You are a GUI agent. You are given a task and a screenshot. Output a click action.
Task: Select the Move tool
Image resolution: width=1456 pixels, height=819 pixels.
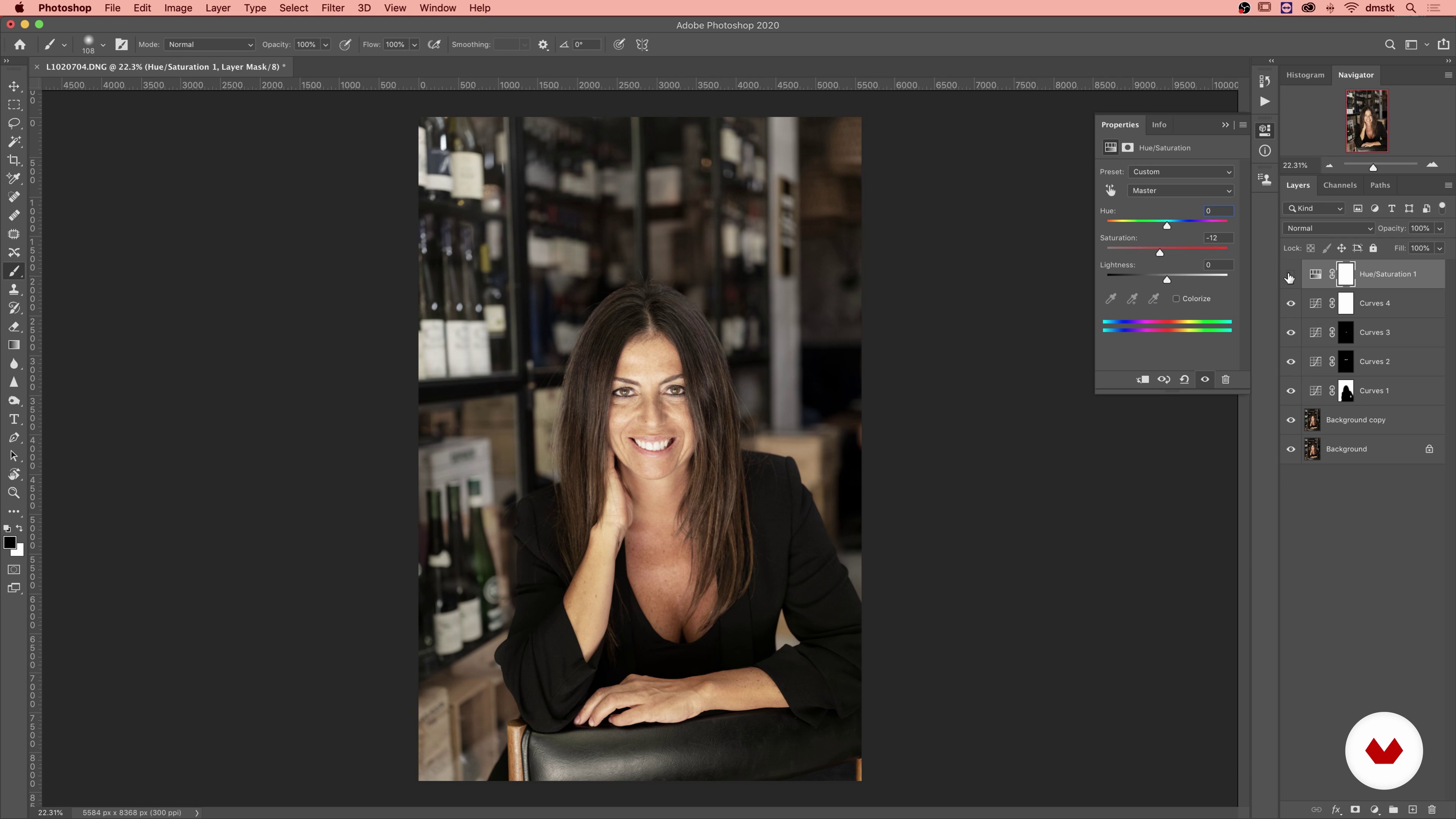(x=14, y=86)
